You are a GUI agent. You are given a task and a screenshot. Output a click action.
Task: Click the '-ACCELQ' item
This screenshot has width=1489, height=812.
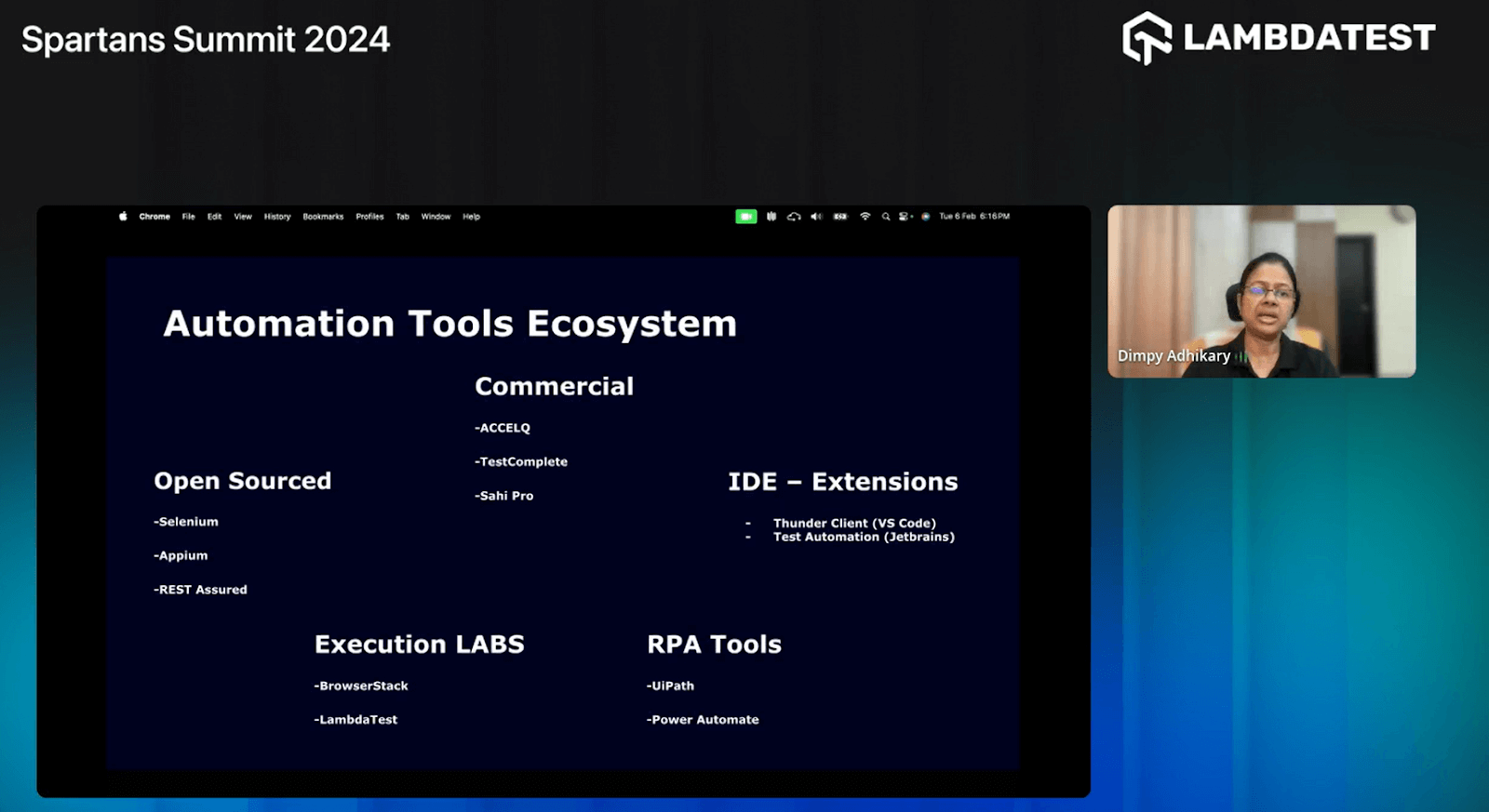click(x=503, y=428)
